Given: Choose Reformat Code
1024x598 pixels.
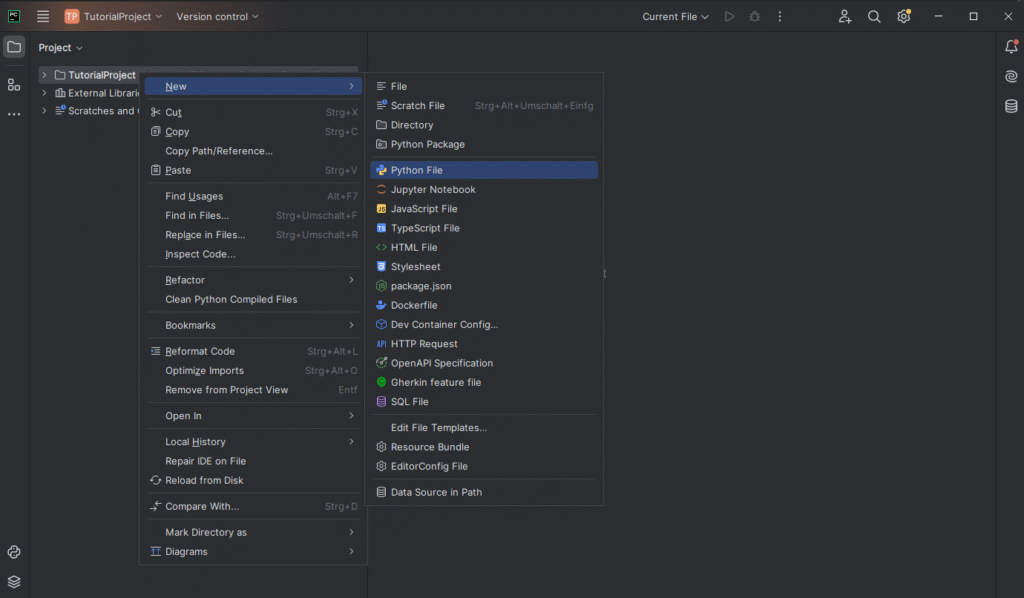Looking at the screenshot, I should click(x=253, y=351).
